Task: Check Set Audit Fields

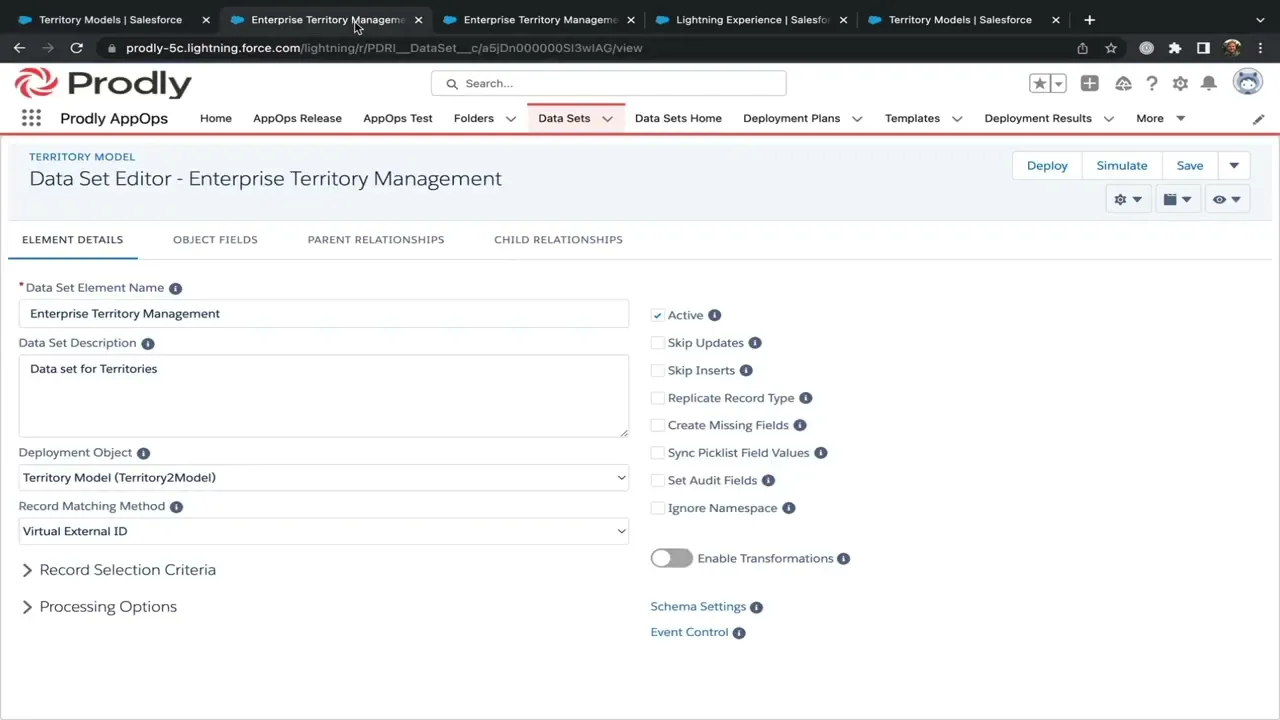Action: pos(658,480)
